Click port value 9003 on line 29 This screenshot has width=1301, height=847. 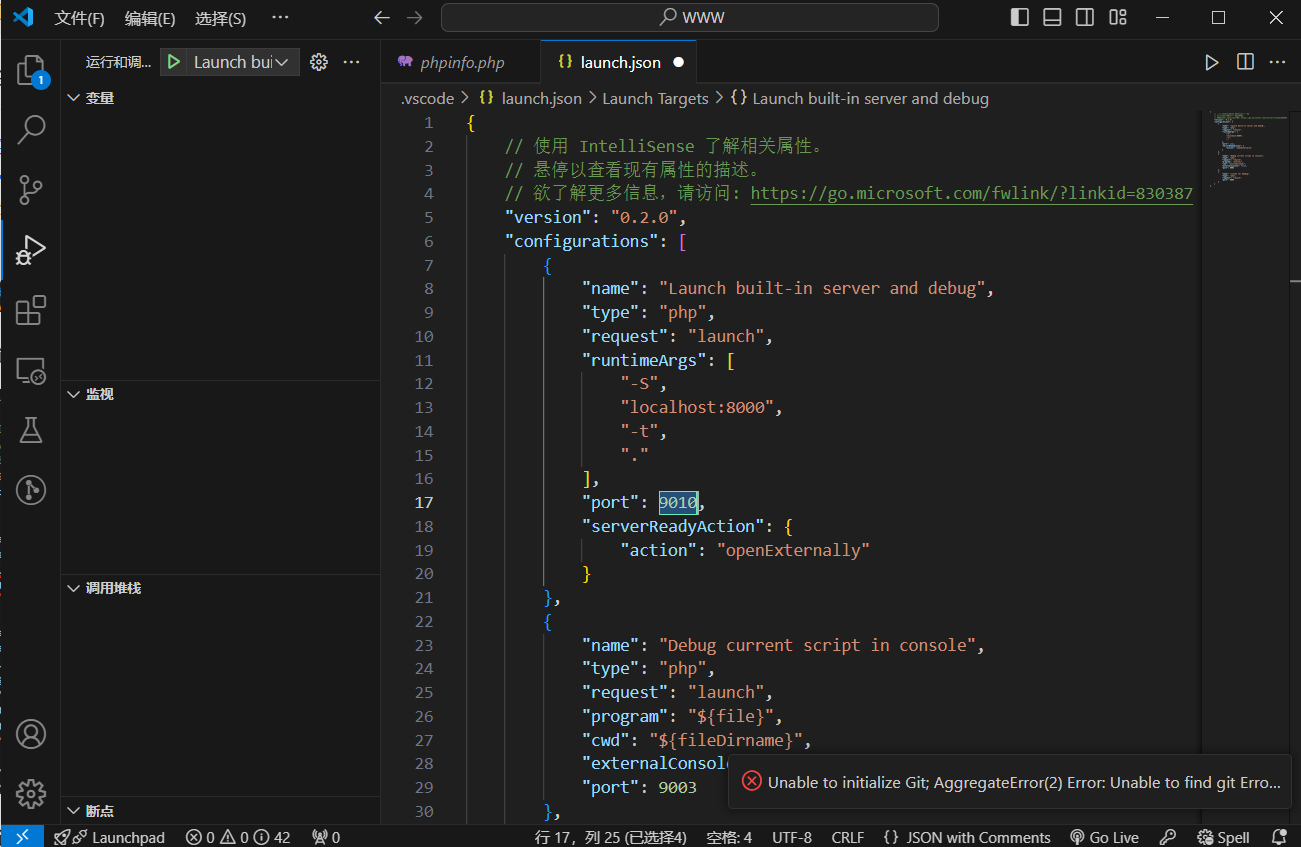click(x=677, y=788)
